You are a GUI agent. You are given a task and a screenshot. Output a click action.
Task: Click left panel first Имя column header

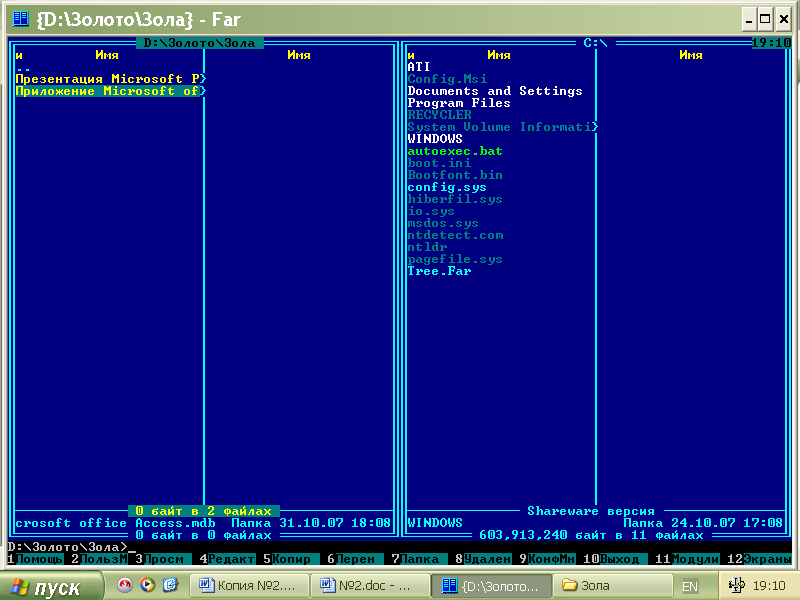(107, 55)
